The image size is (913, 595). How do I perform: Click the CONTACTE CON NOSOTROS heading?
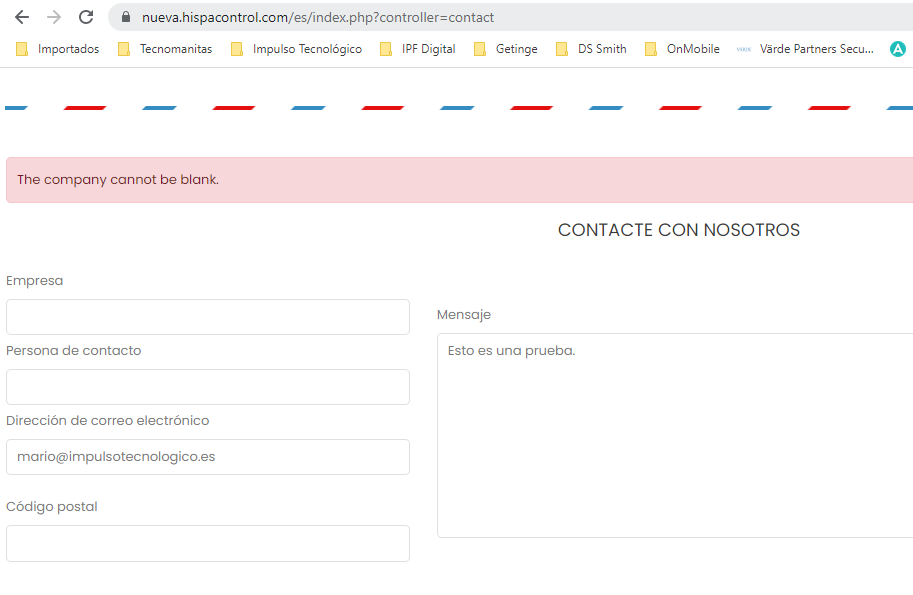pyautogui.click(x=679, y=230)
